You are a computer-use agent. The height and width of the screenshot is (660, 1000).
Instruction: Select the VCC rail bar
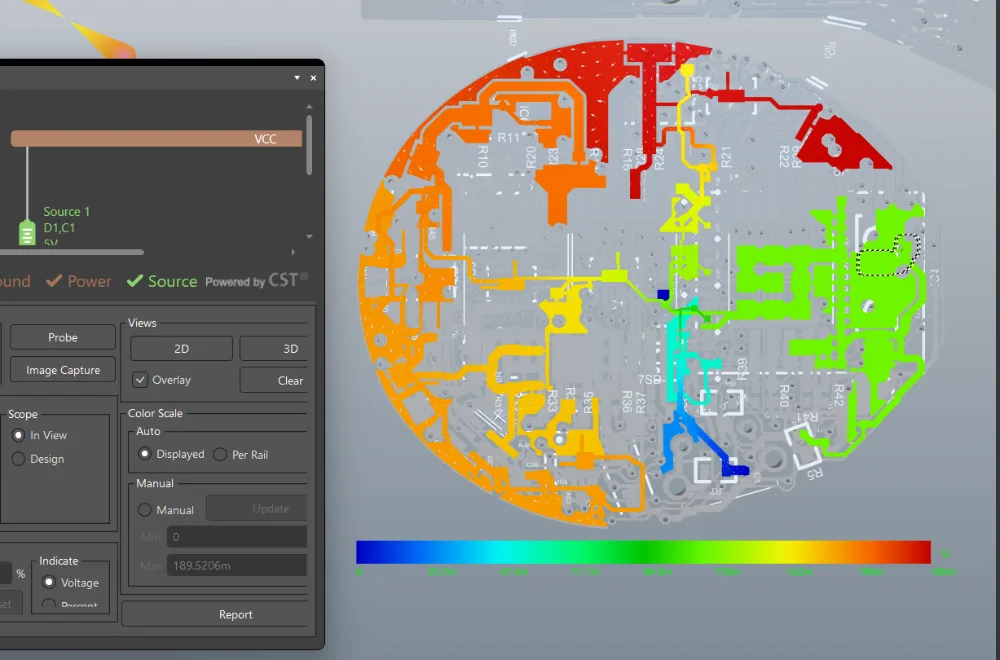(156, 138)
